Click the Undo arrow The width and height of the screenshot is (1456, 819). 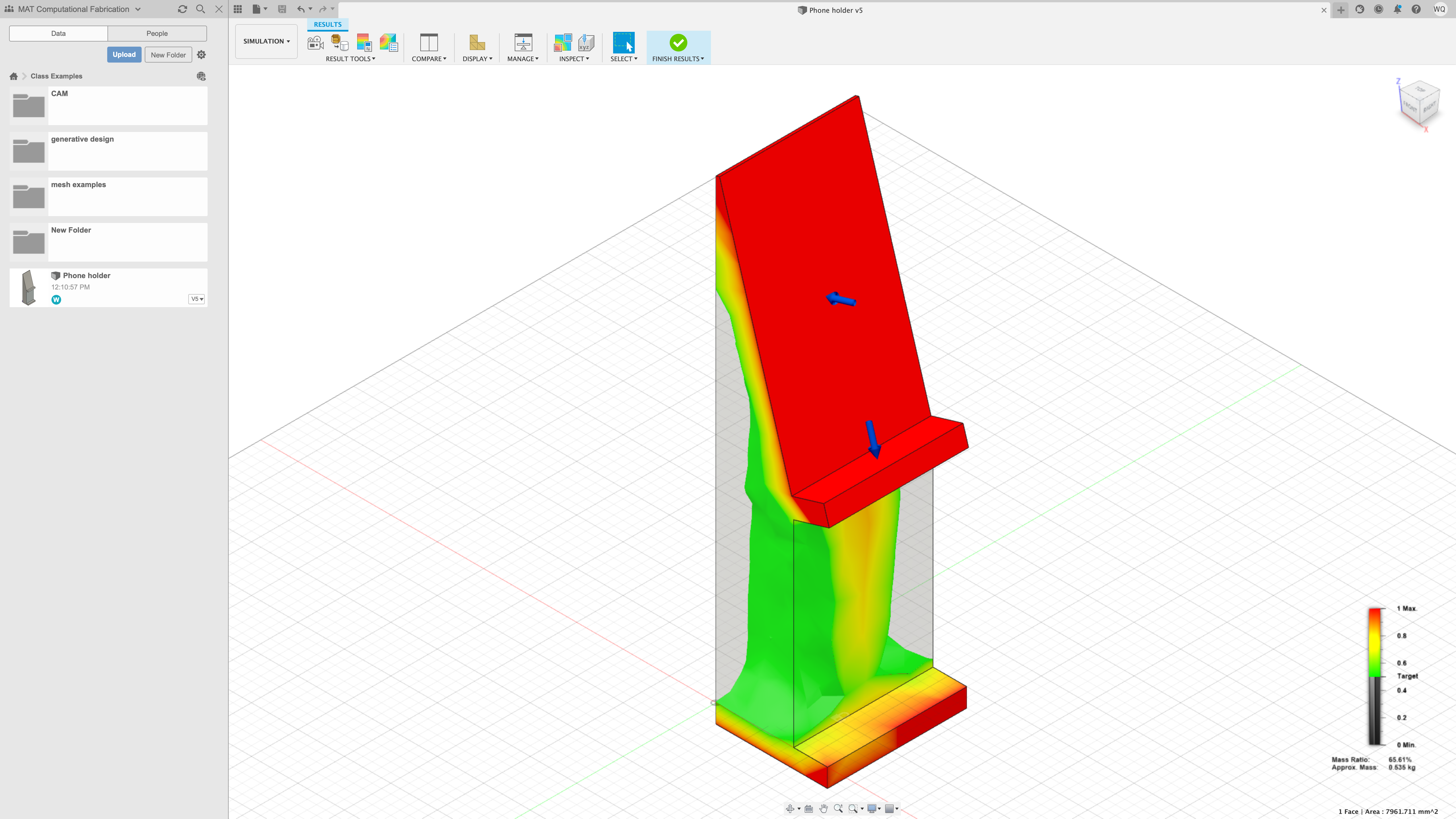[x=301, y=9]
